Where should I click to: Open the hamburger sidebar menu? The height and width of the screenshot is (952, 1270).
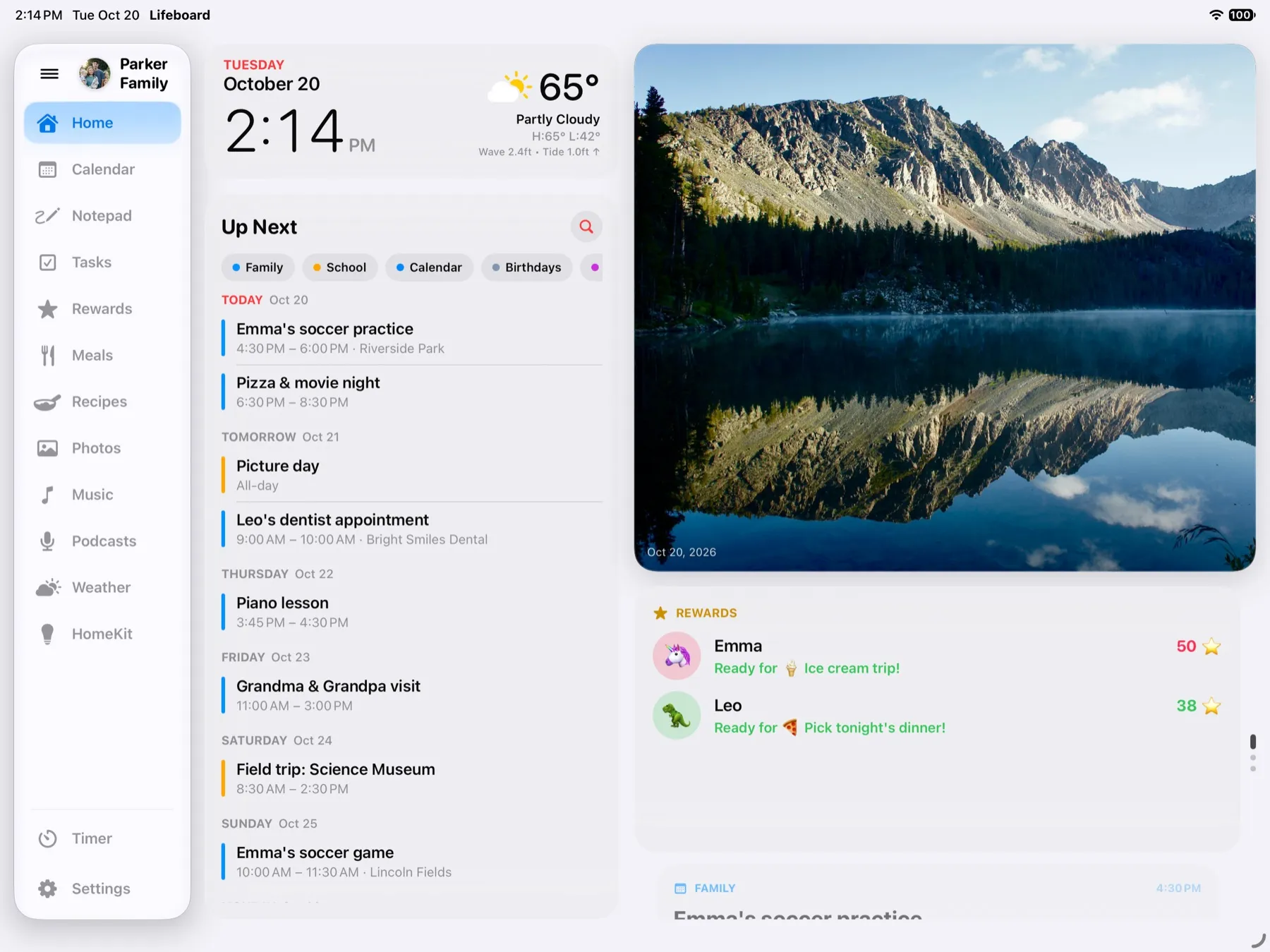point(49,73)
